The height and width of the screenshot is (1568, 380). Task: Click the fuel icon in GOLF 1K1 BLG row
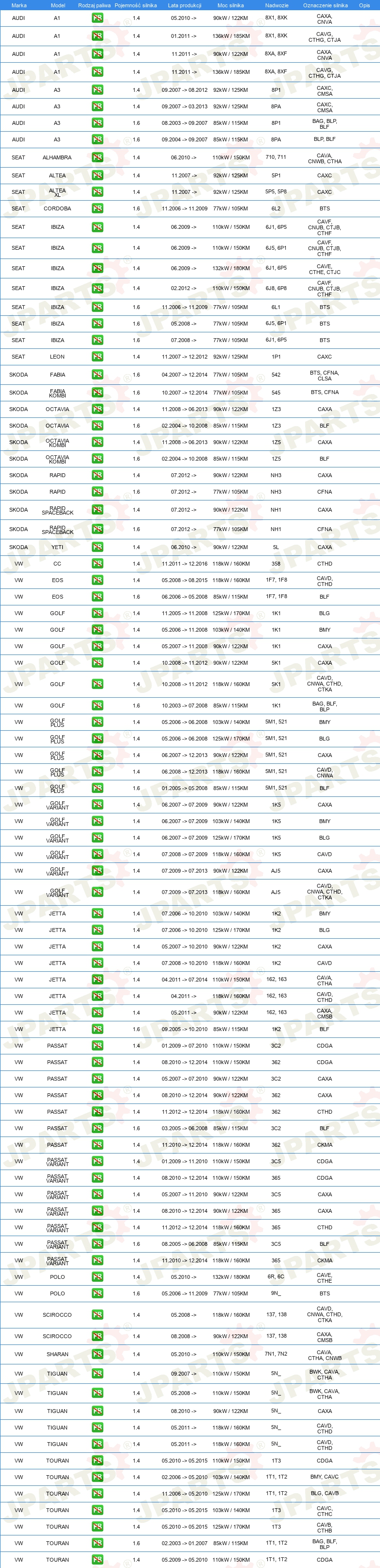[98, 614]
